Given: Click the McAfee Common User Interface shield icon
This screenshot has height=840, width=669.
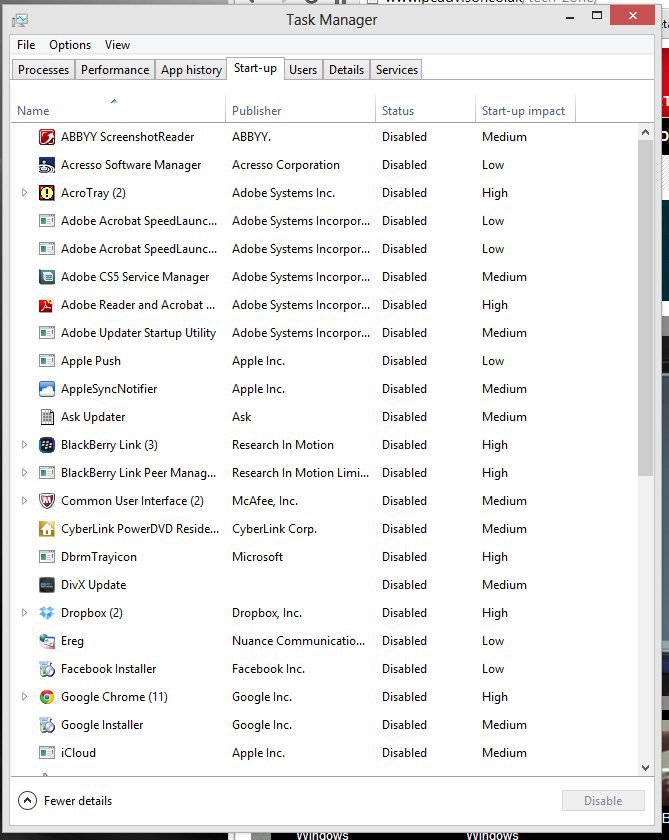Looking at the screenshot, I should [47, 501].
